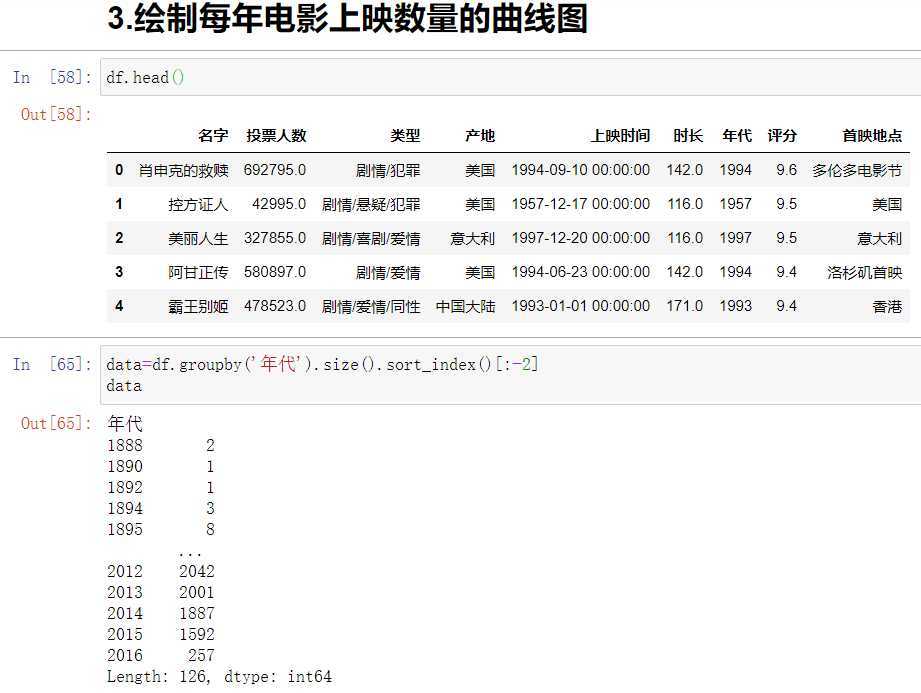Click the vote count 327855.0
The image size is (921, 693).
tap(275, 238)
